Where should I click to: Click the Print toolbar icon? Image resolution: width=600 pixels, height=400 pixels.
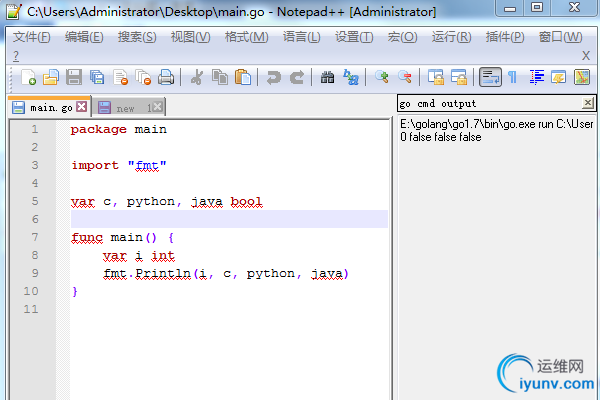(166, 77)
